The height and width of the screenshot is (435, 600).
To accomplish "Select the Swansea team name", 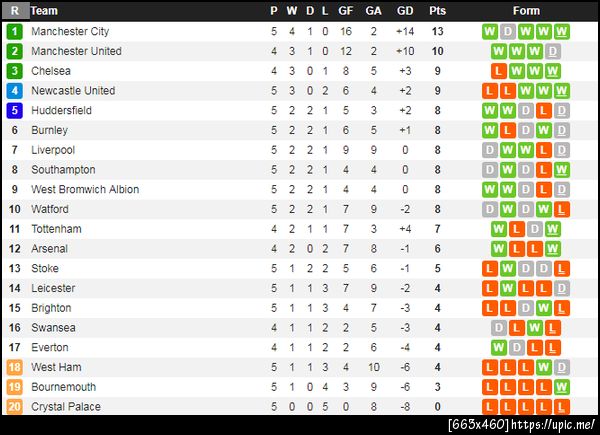I will tap(53, 328).
